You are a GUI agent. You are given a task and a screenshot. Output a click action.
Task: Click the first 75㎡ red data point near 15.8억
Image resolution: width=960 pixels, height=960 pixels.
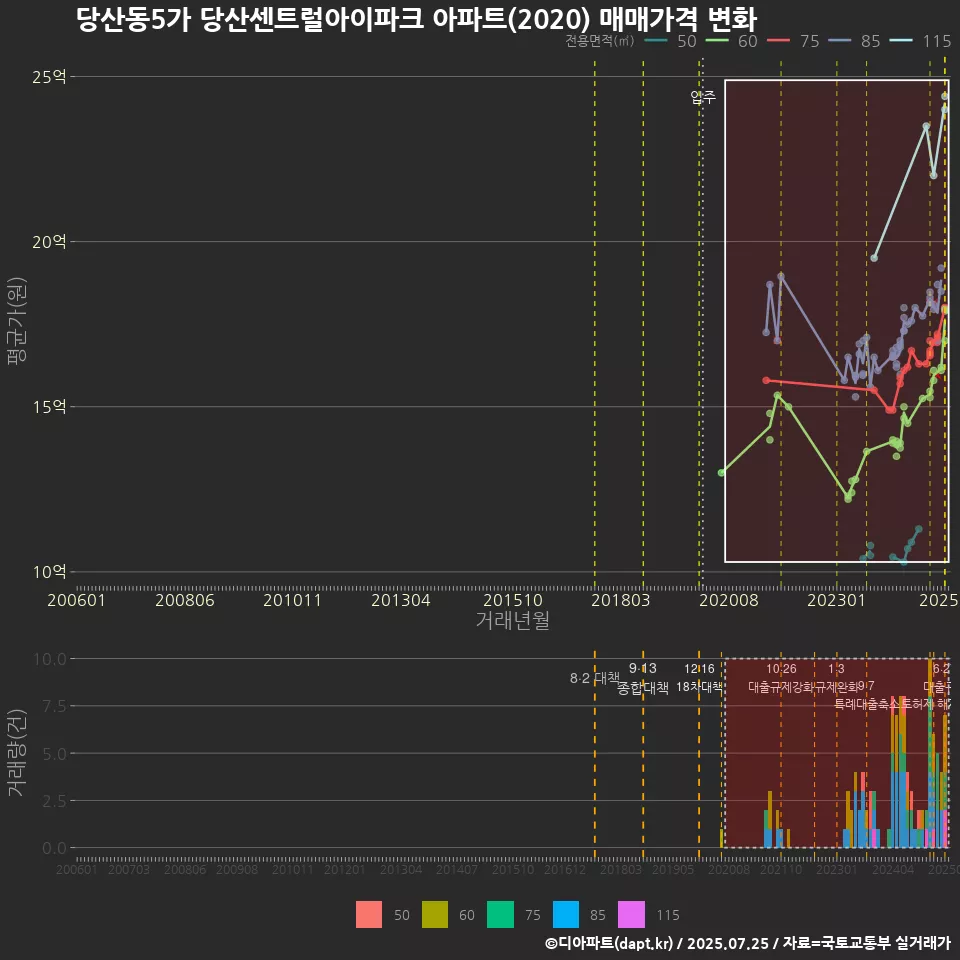pyautogui.click(x=766, y=380)
